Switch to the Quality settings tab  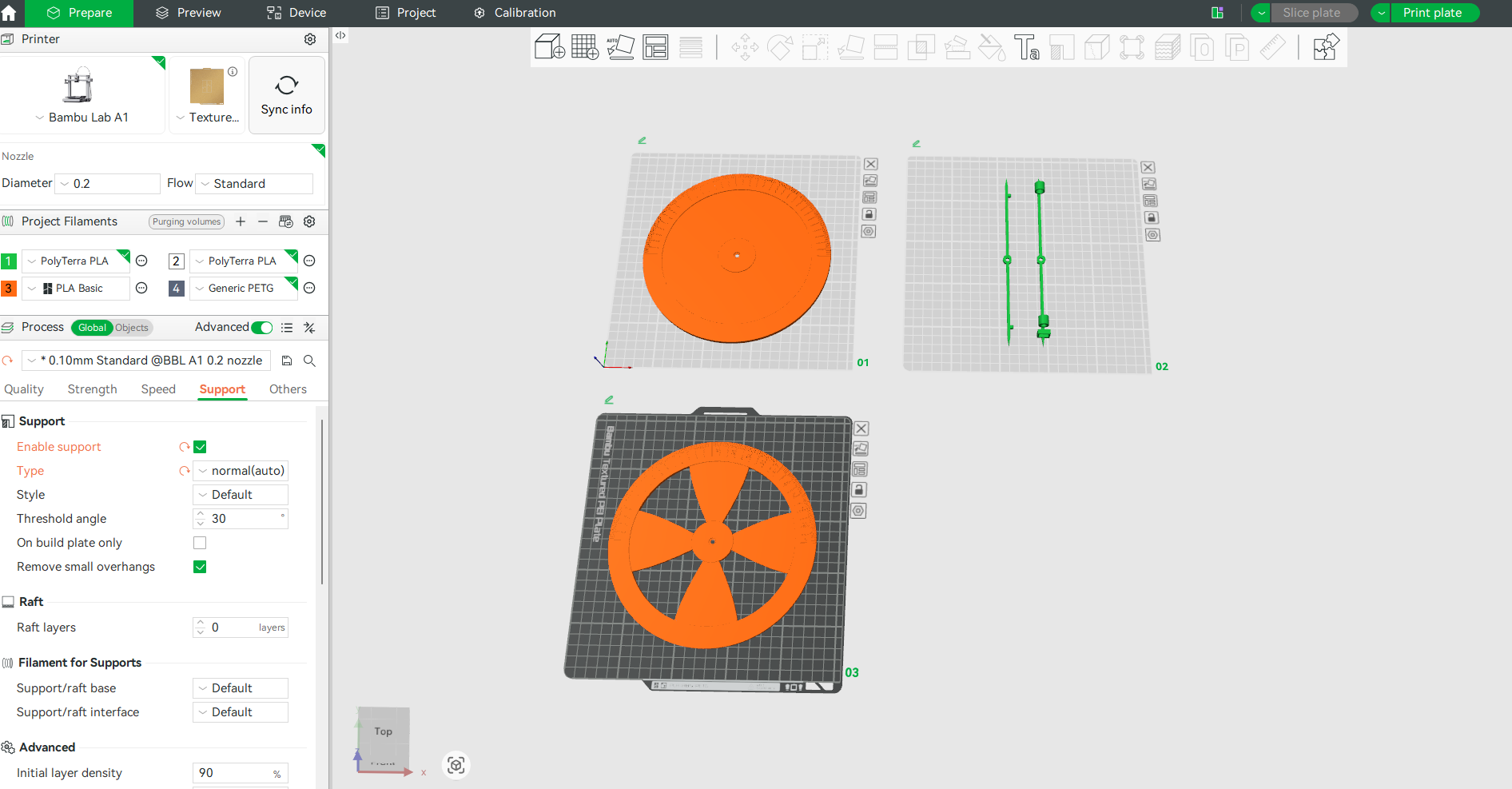point(24,389)
